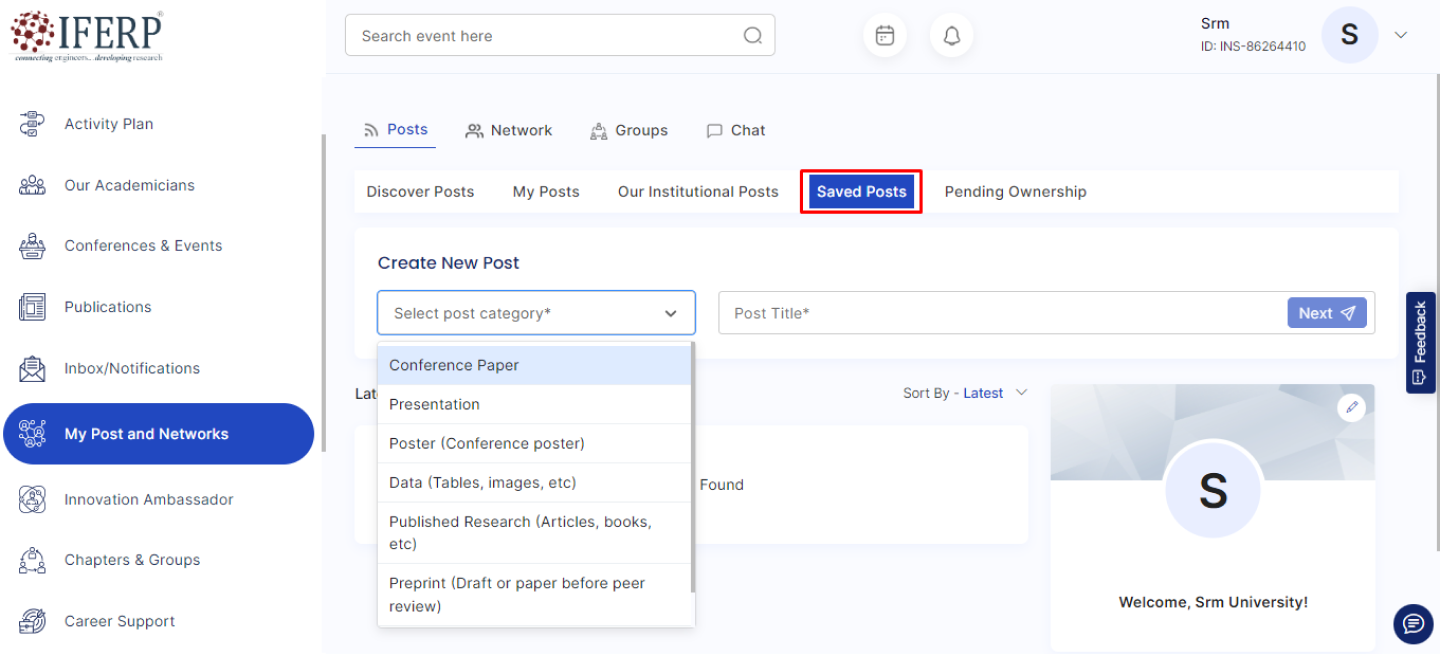This screenshot has height=654, width=1440.
Task: Click the pencil edit icon on profile banner
Action: (1351, 407)
